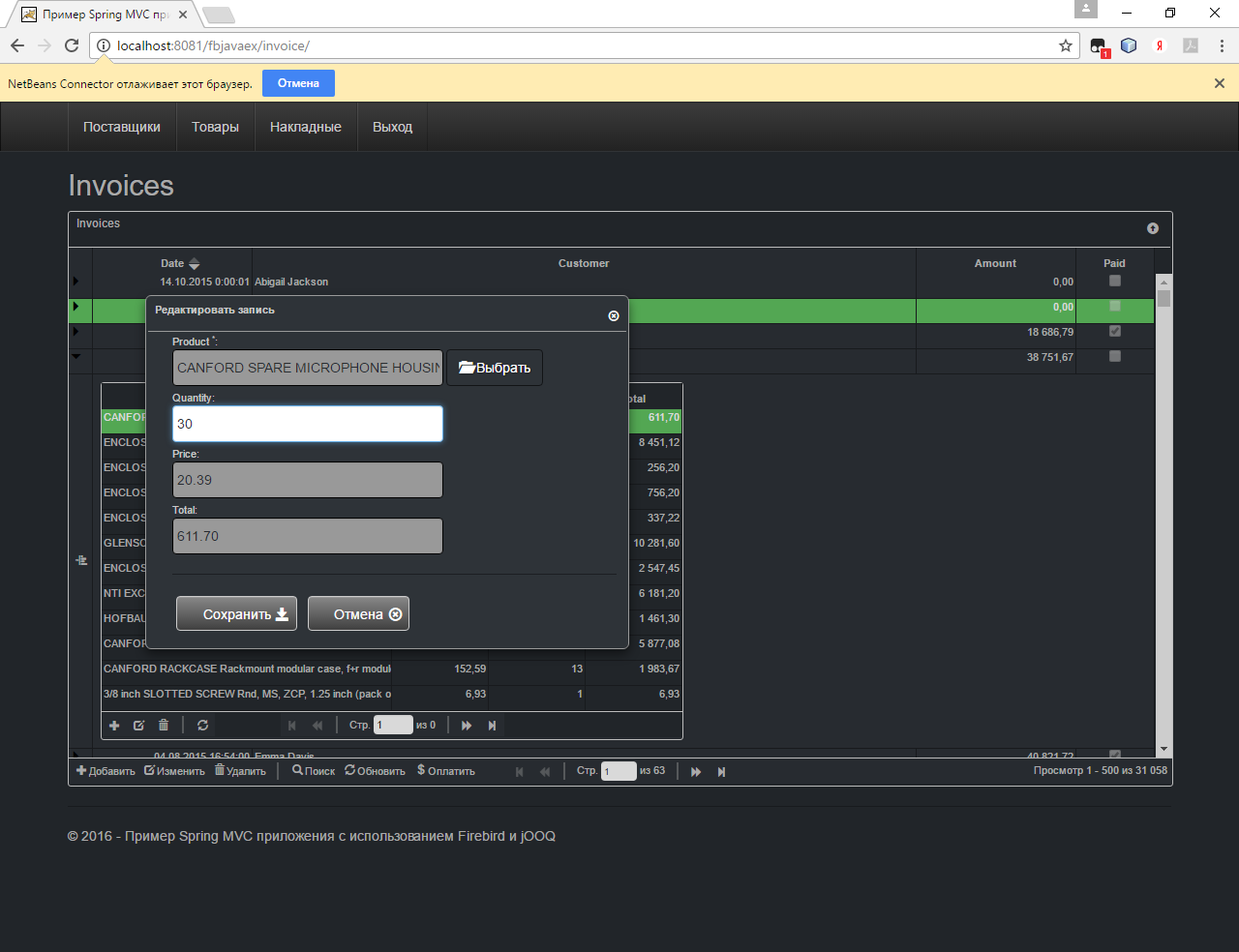Click Изменить in the invoices toolbar
This screenshot has height=952, width=1239.
coord(174,771)
